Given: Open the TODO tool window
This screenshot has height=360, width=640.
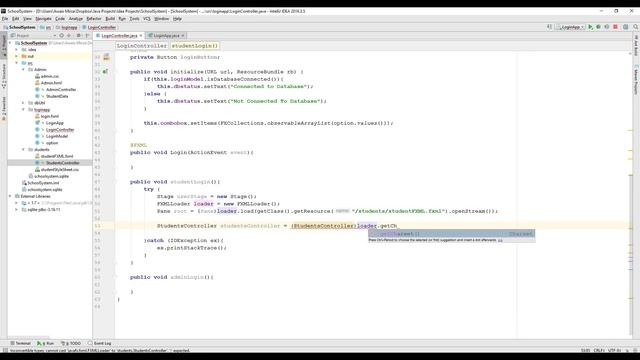Looking at the screenshot, I should click(x=71, y=343).
